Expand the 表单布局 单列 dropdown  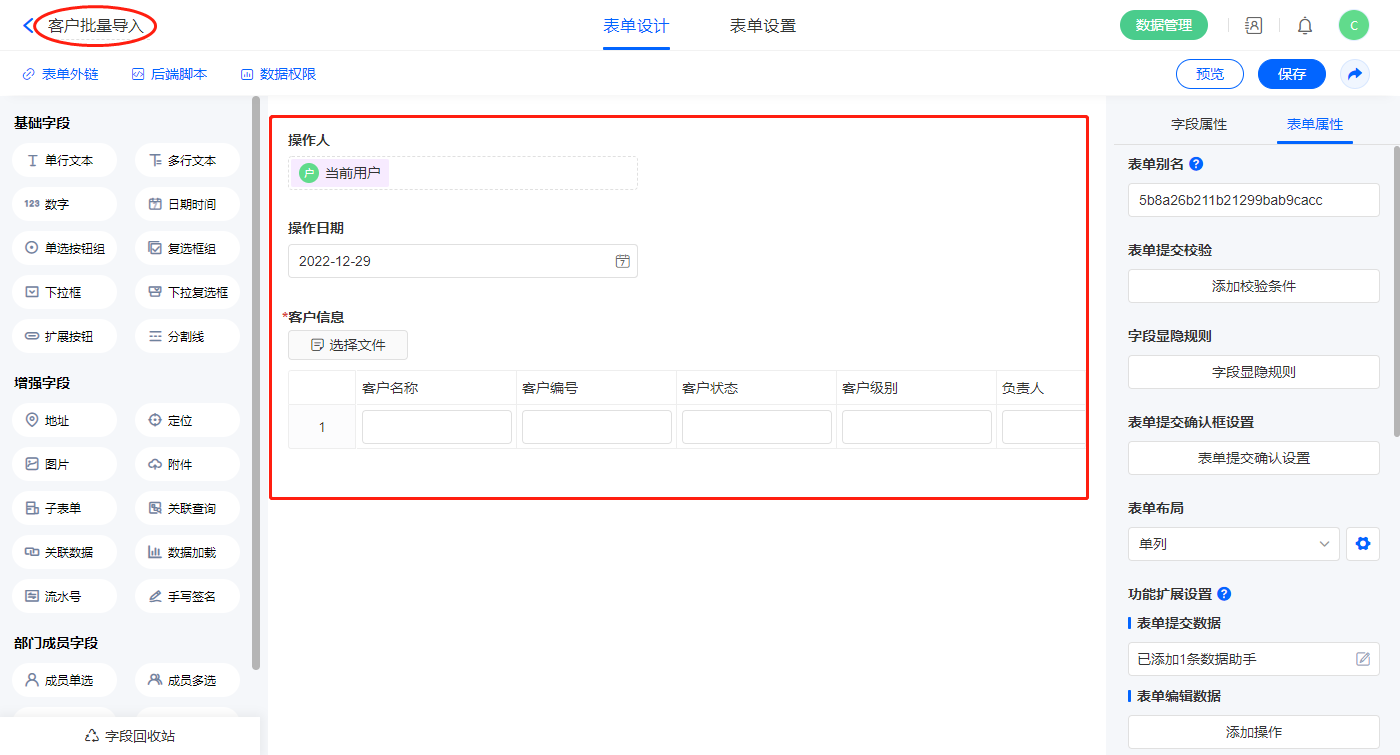tap(1233, 544)
